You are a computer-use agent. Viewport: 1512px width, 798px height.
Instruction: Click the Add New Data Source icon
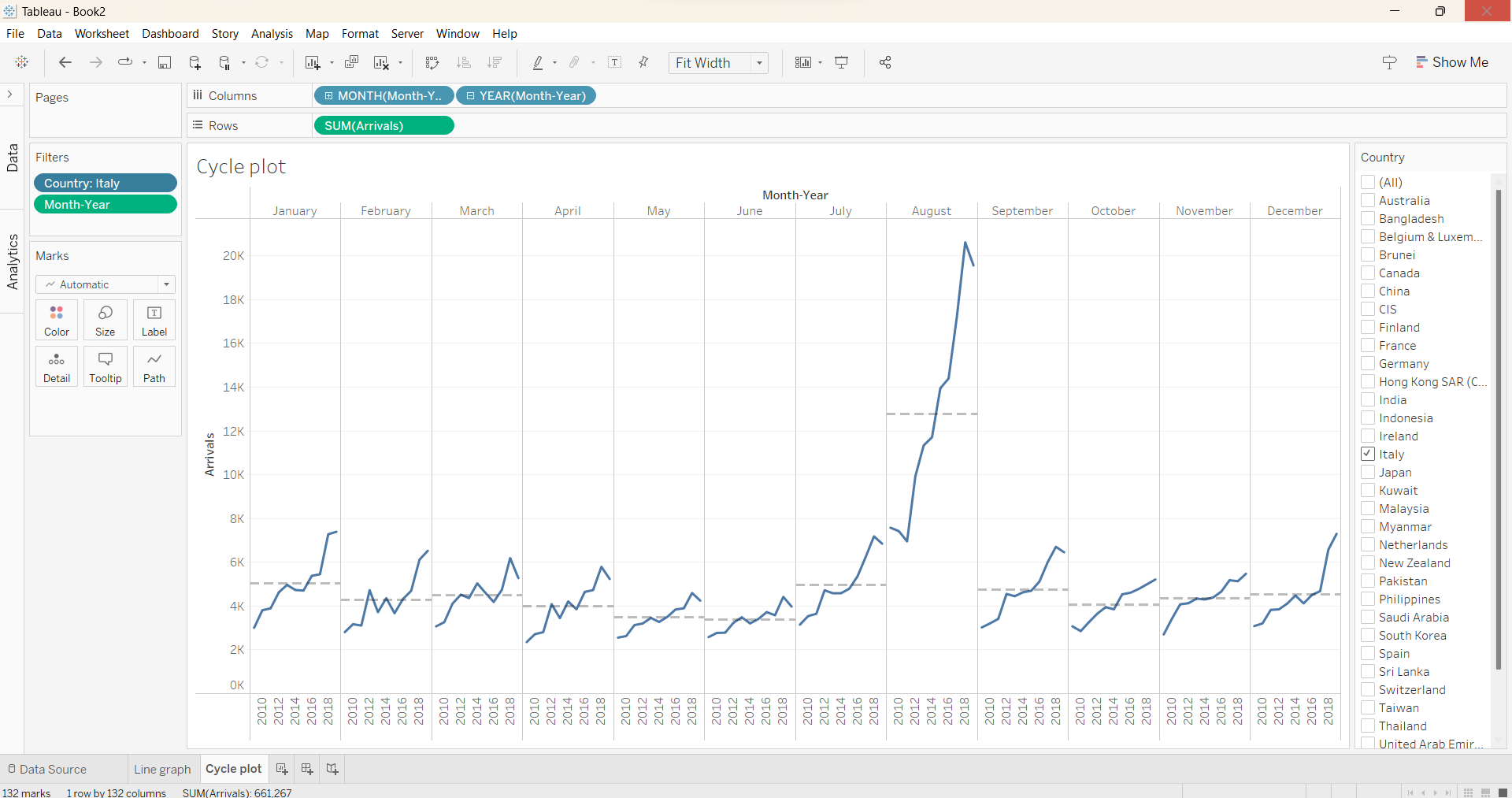(195, 62)
